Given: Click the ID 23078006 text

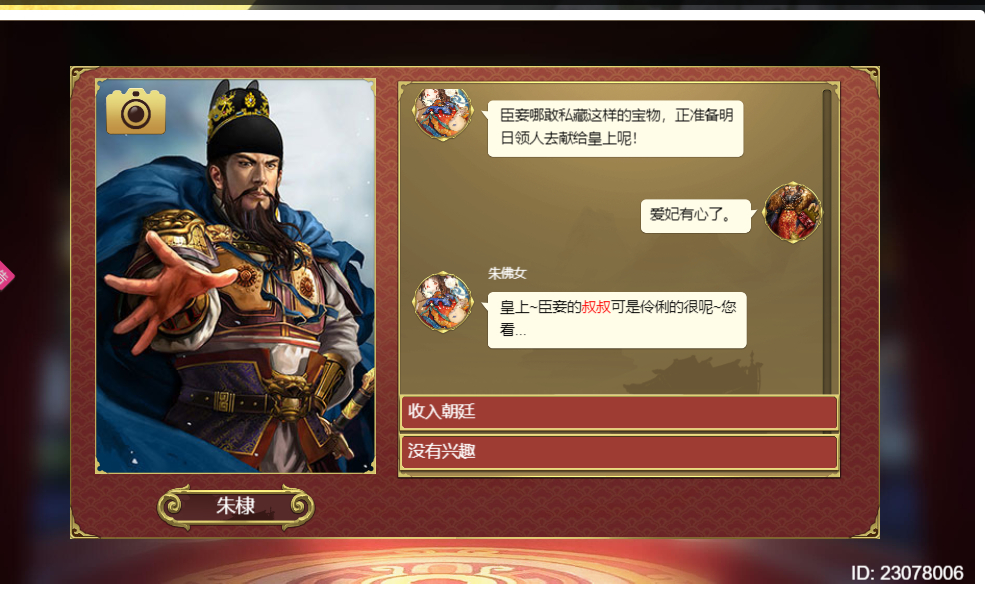Looking at the screenshot, I should pyautogui.click(x=907, y=573).
